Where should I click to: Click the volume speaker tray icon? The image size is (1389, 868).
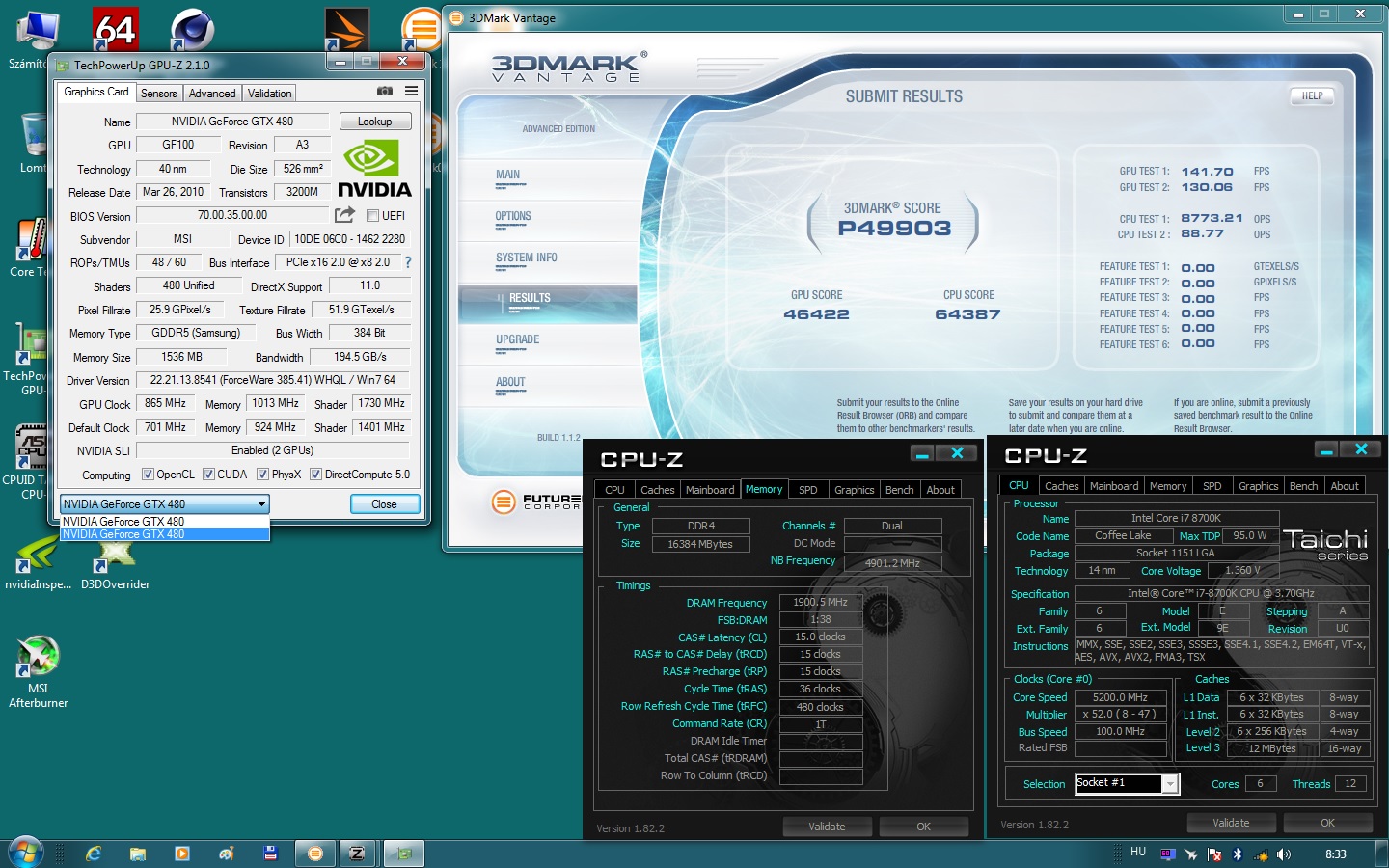[1284, 854]
